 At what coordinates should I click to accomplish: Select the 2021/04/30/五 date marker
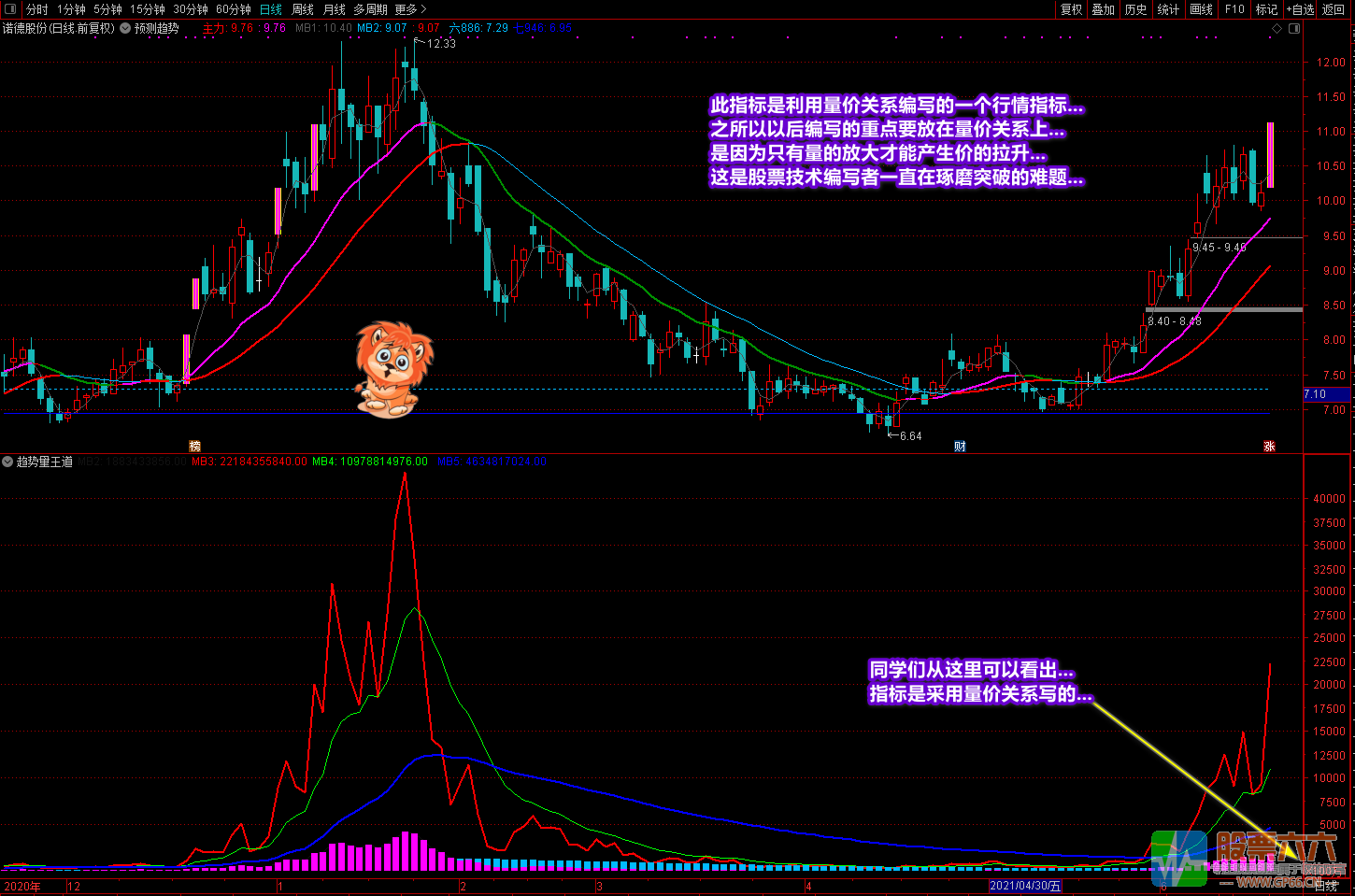(x=1026, y=886)
